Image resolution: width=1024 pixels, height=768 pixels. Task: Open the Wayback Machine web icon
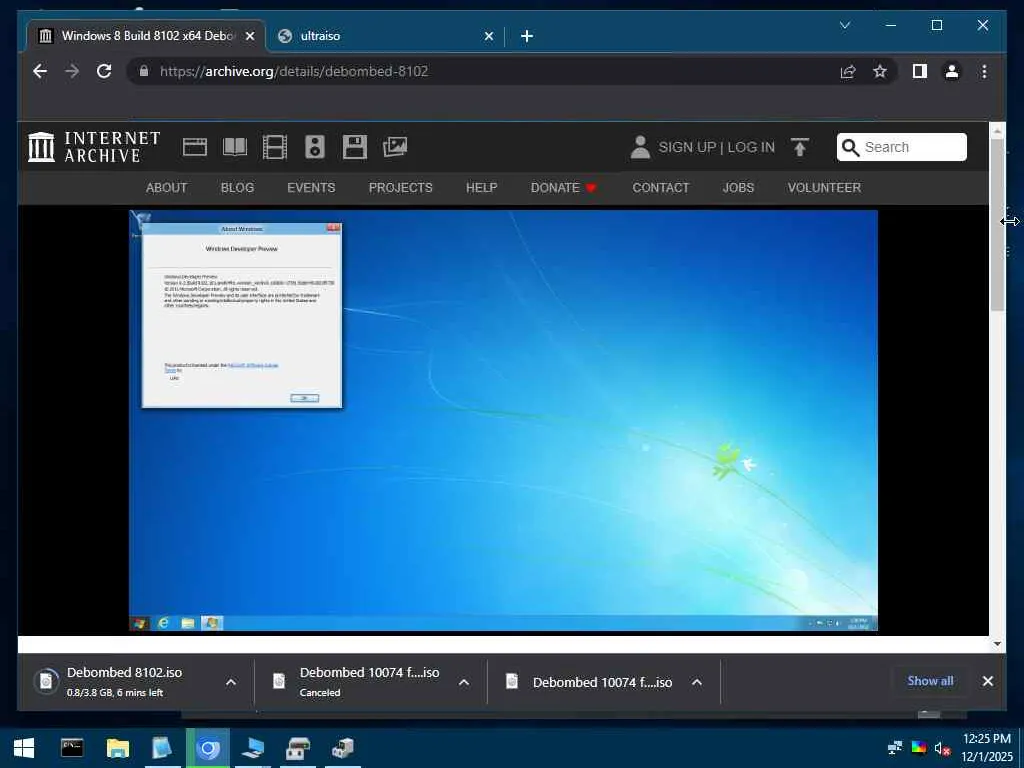tap(195, 147)
